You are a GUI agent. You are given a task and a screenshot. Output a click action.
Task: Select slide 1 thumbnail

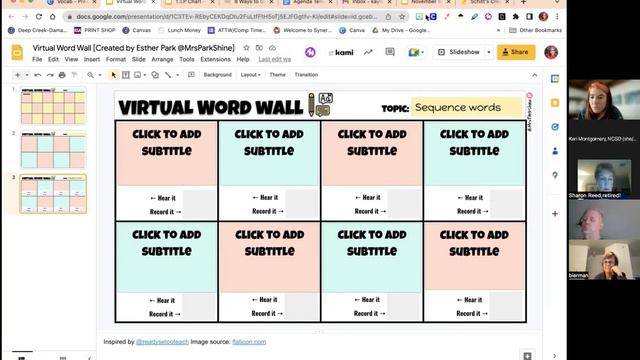point(53,106)
